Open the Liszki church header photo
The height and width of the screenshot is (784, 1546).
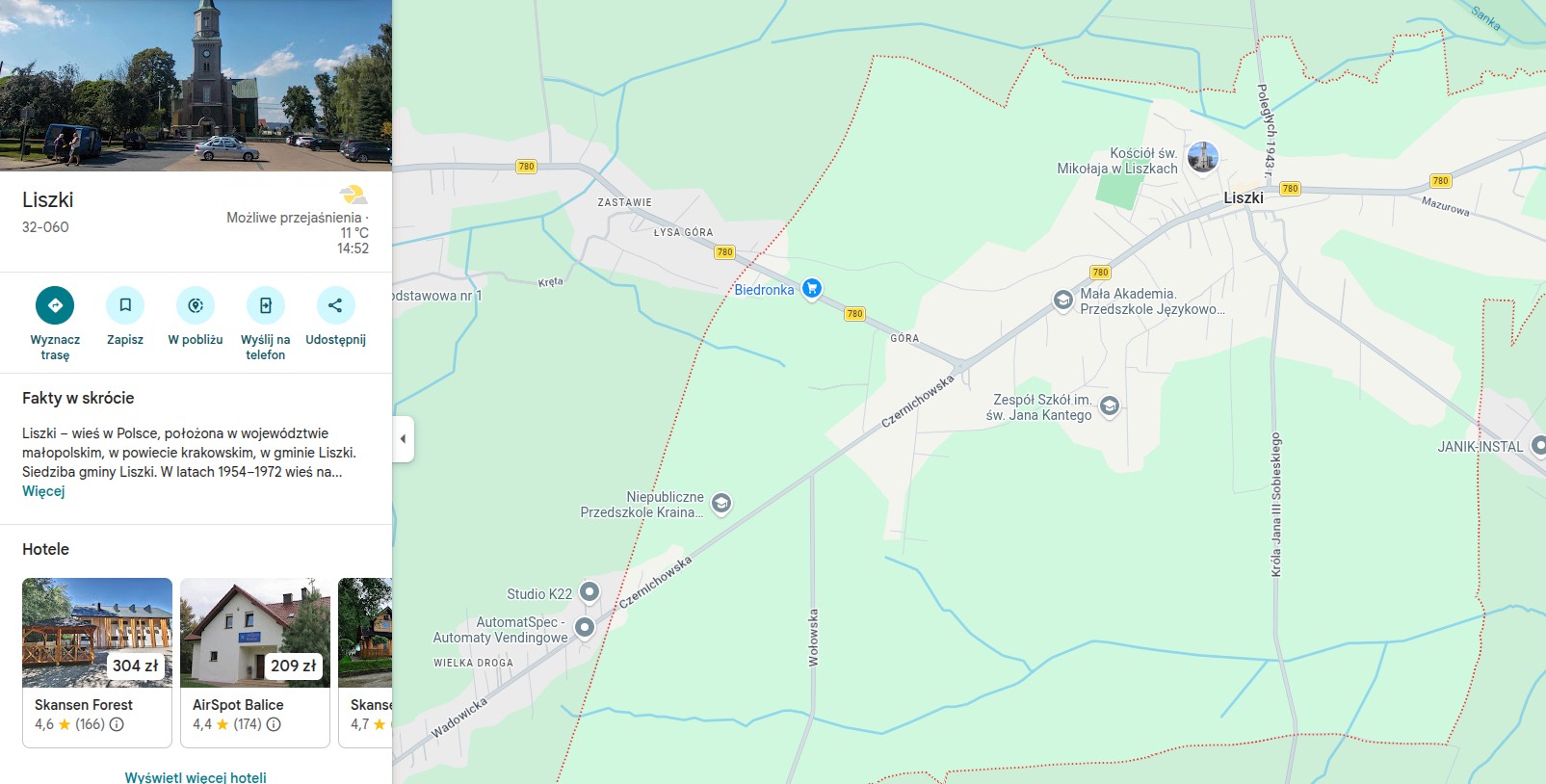click(196, 85)
